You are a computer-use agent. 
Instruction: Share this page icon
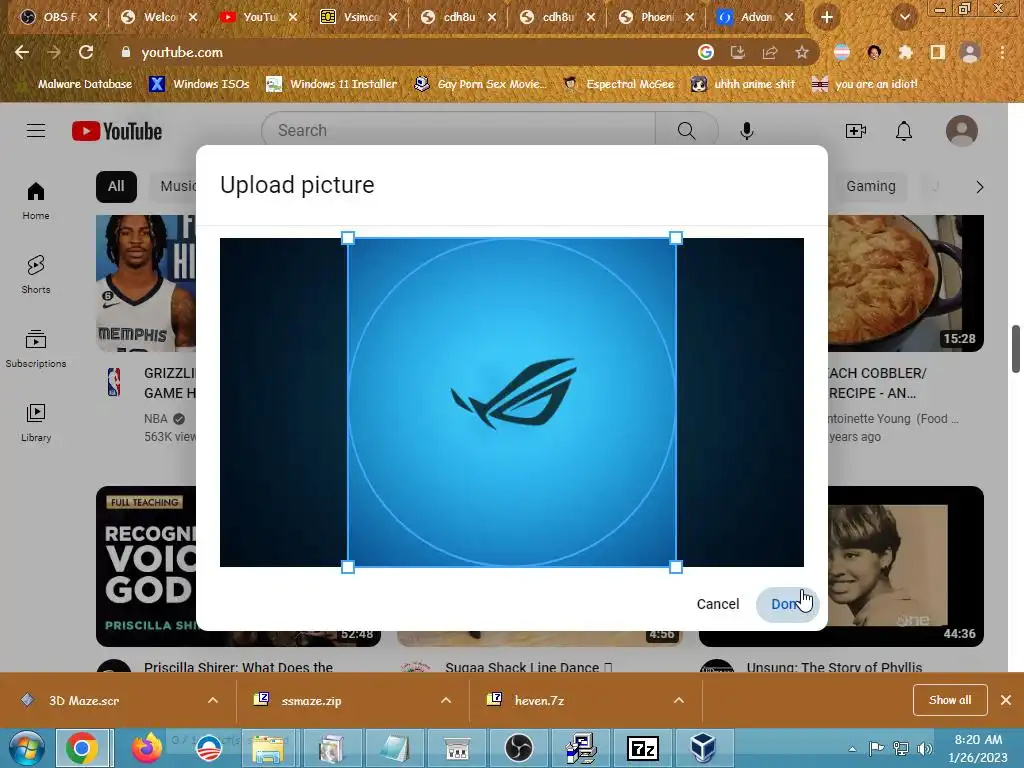click(769, 52)
